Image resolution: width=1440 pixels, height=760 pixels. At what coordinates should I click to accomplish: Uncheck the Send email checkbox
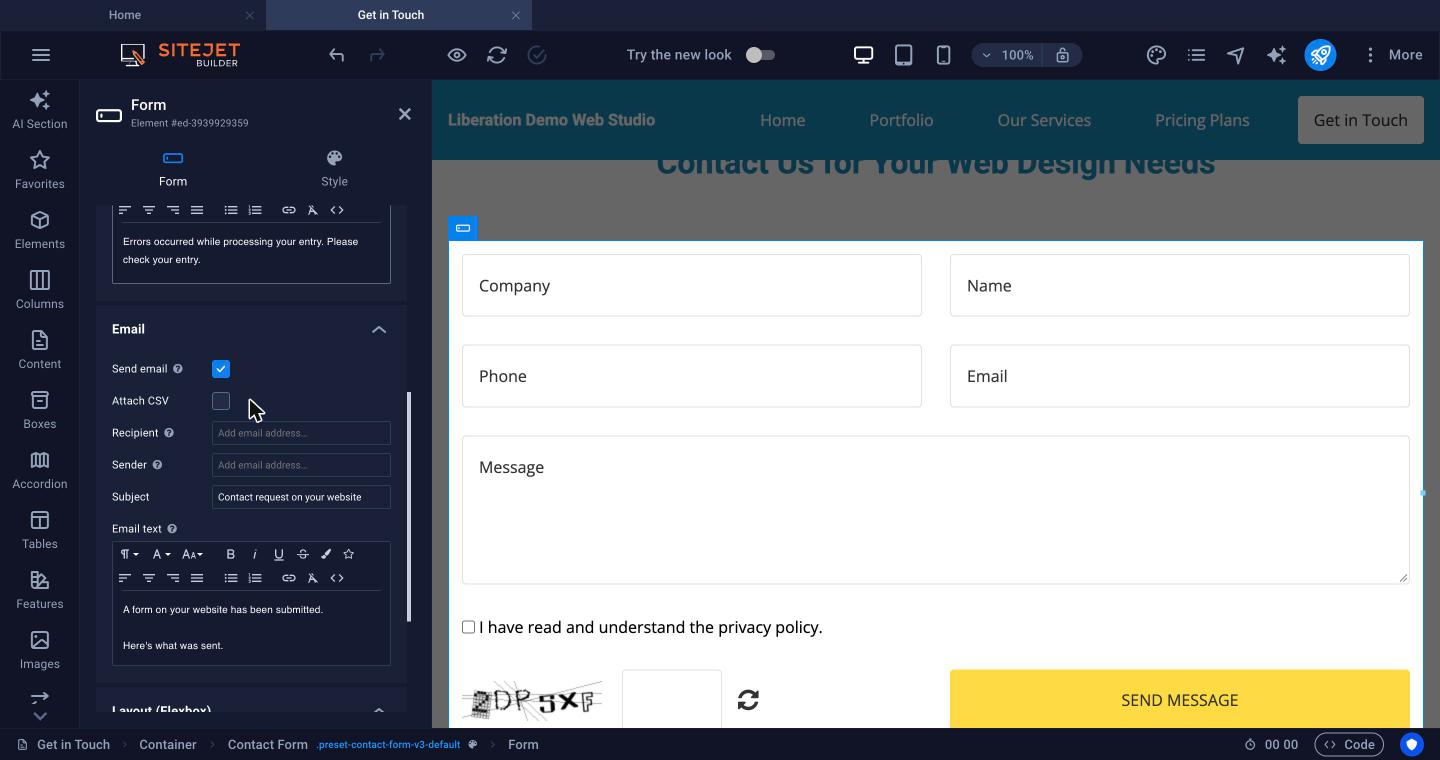click(x=221, y=369)
